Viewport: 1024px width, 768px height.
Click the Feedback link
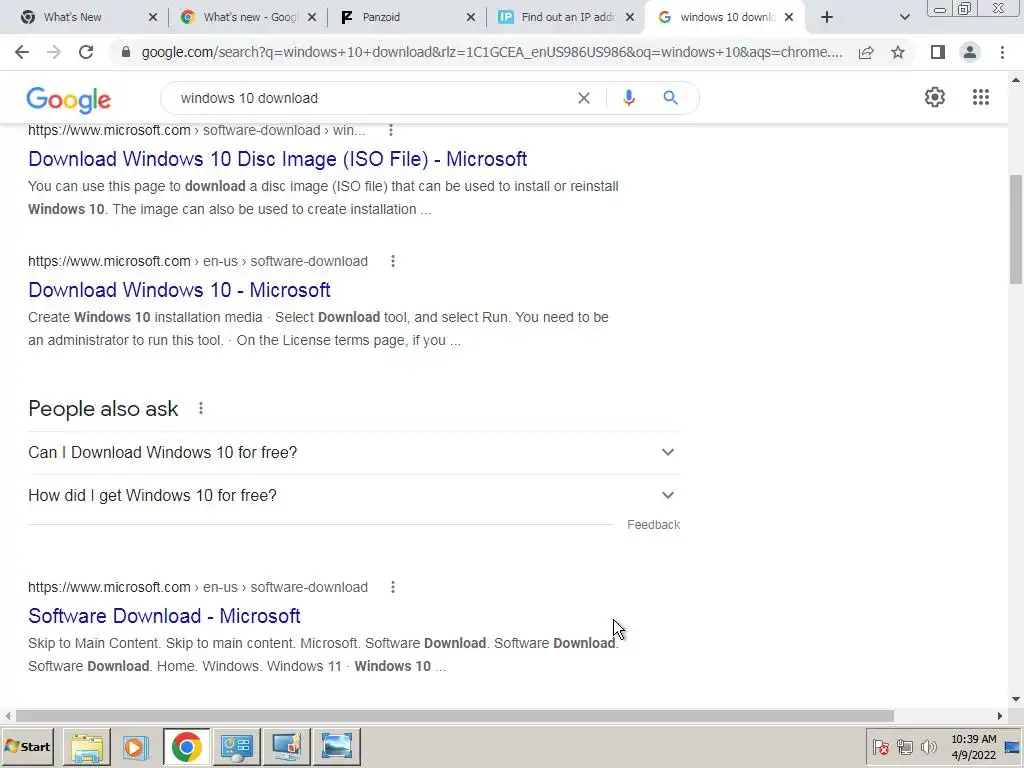[653, 525]
